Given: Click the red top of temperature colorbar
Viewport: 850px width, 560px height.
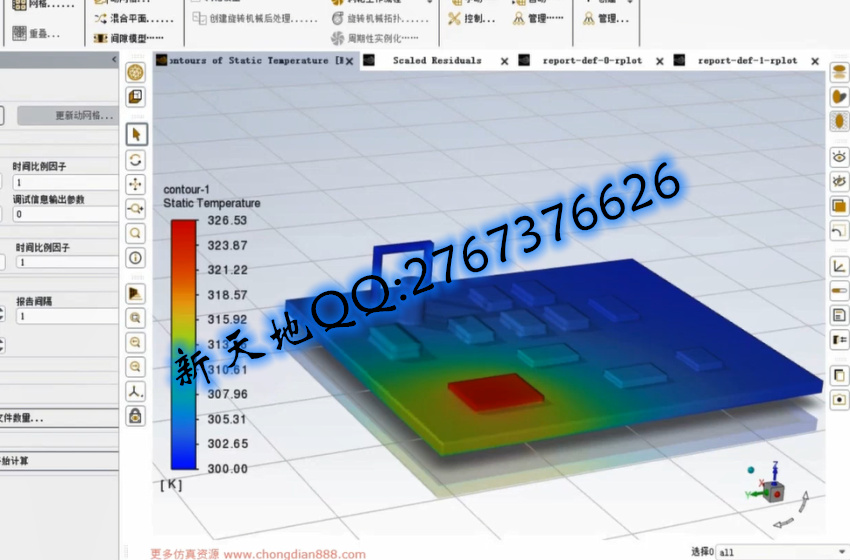Looking at the screenshot, I should pyautogui.click(x=183, y=232).
